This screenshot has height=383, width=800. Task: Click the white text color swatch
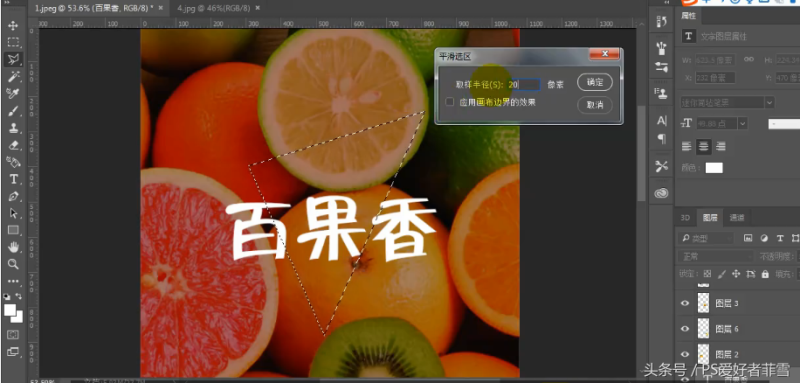coord(714,168)
